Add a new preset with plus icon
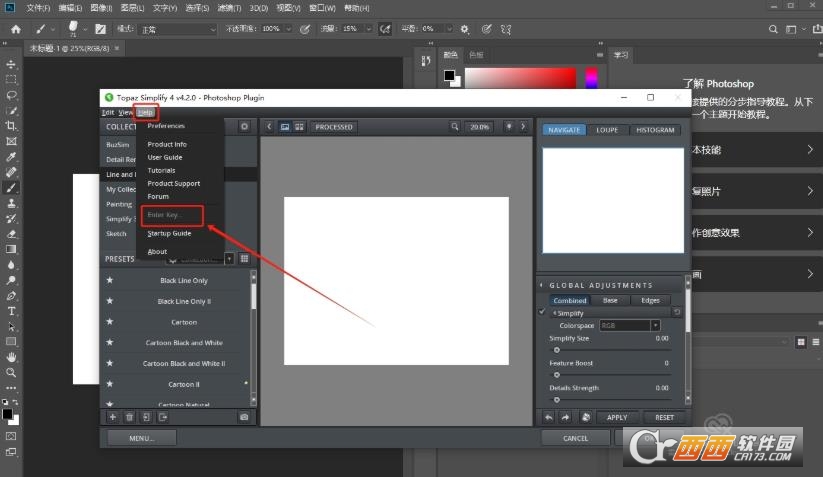823x477 pixels. point(112,417)
